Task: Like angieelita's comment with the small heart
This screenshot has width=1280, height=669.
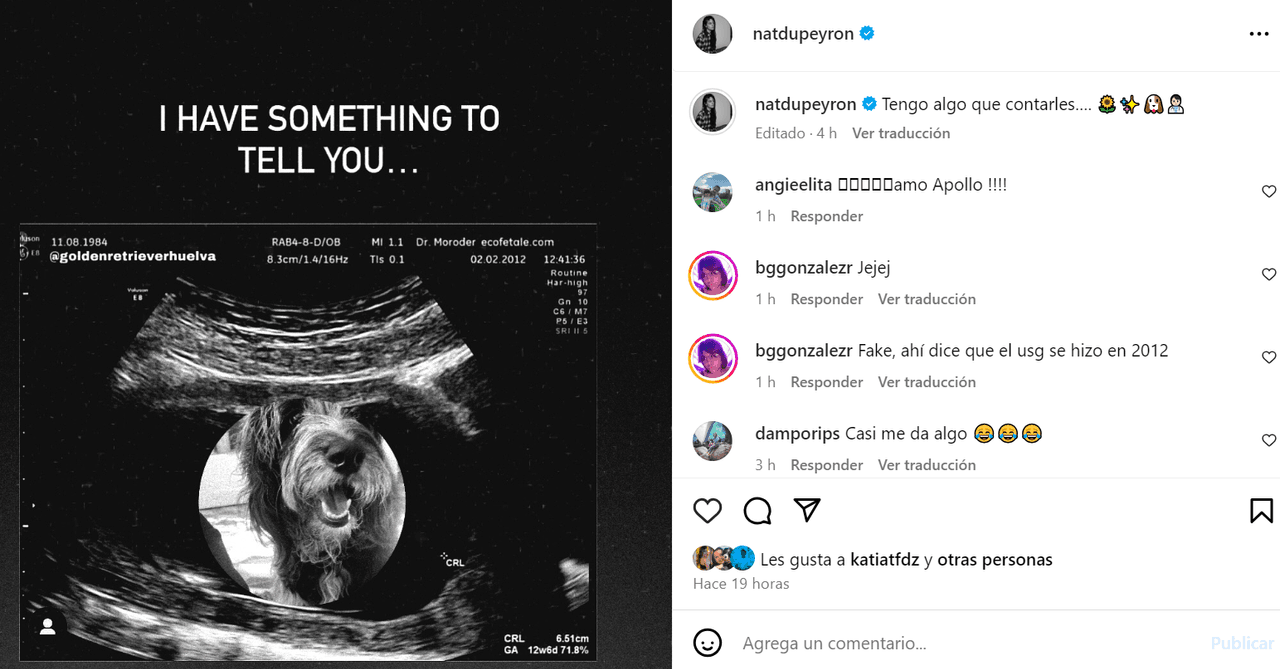Action: coord(1269,191)
